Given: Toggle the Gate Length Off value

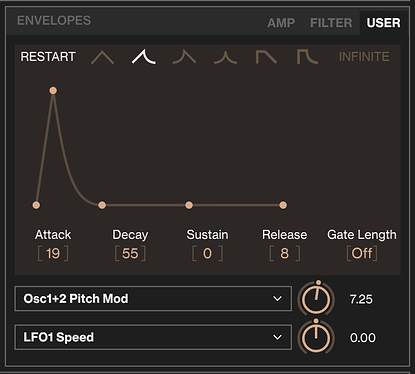Looking at the screenshot, I should click(362, 253).
